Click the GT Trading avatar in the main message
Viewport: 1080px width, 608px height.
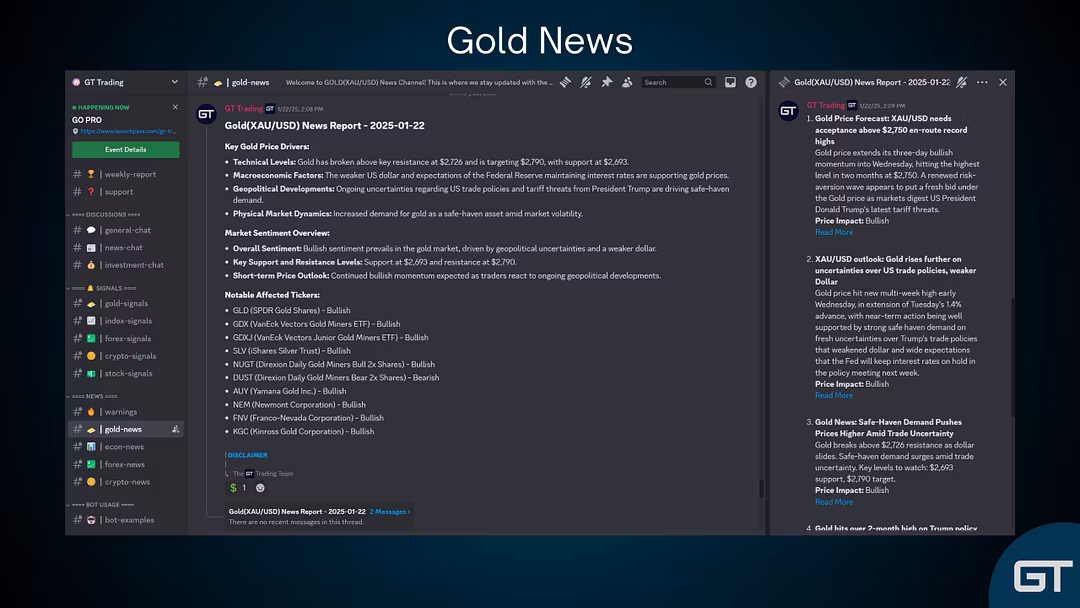206,114
